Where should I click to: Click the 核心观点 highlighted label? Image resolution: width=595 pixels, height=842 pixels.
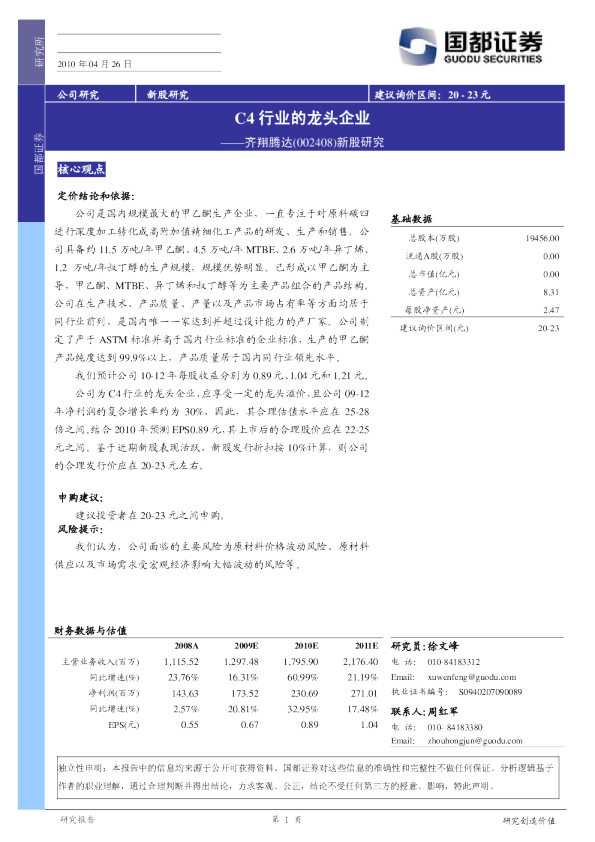click(x=82, y=169)
